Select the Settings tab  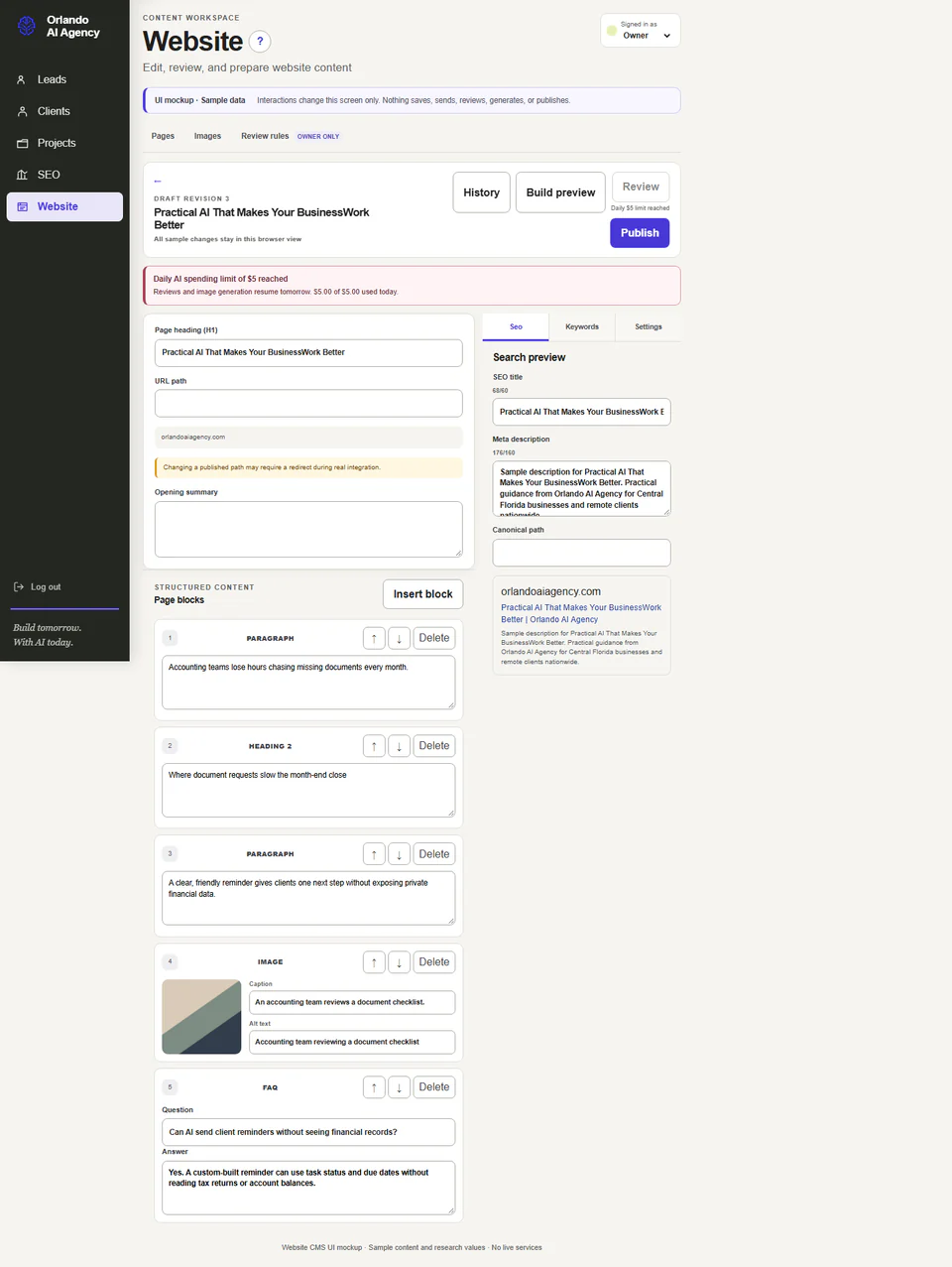[649, 326]
